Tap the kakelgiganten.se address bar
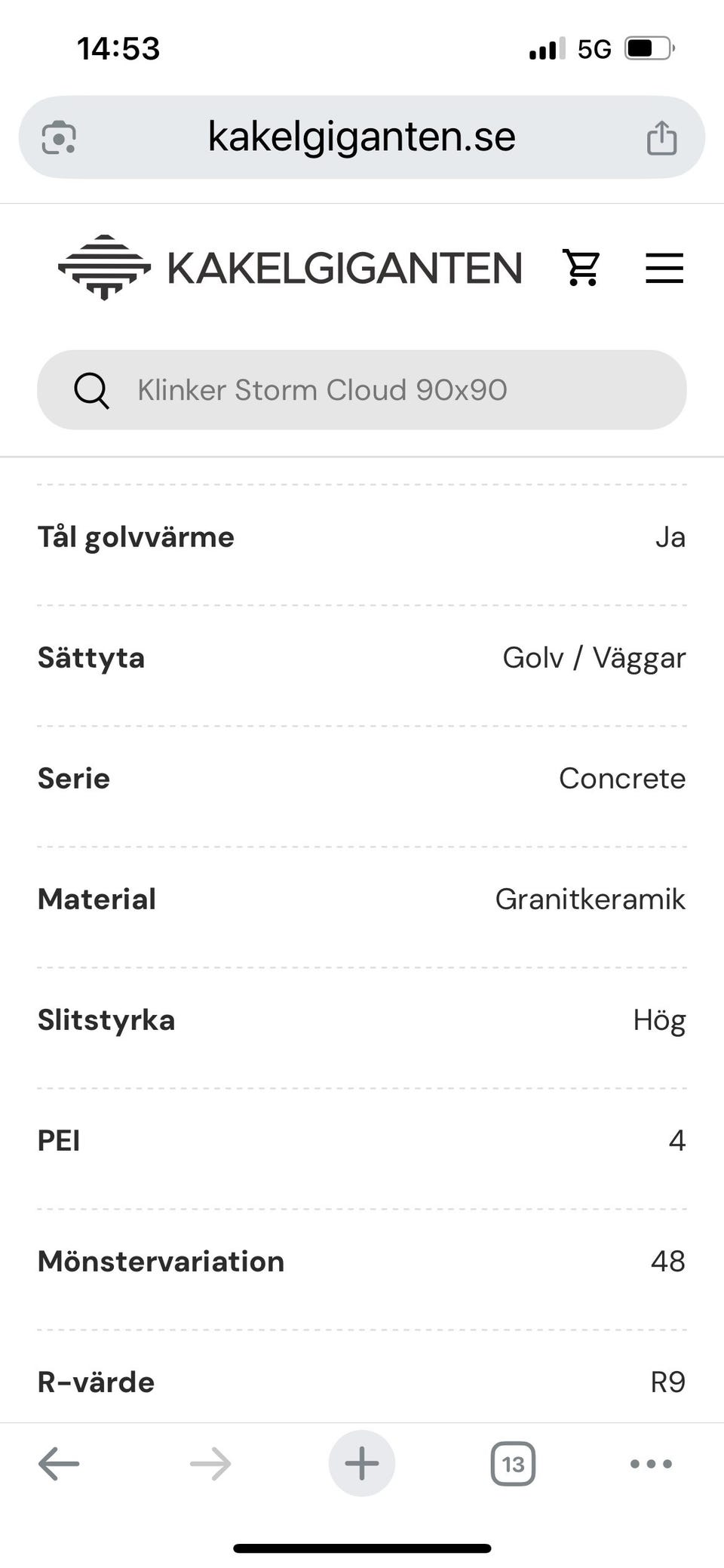This screenshot has width=724, height=1568. 362,137
